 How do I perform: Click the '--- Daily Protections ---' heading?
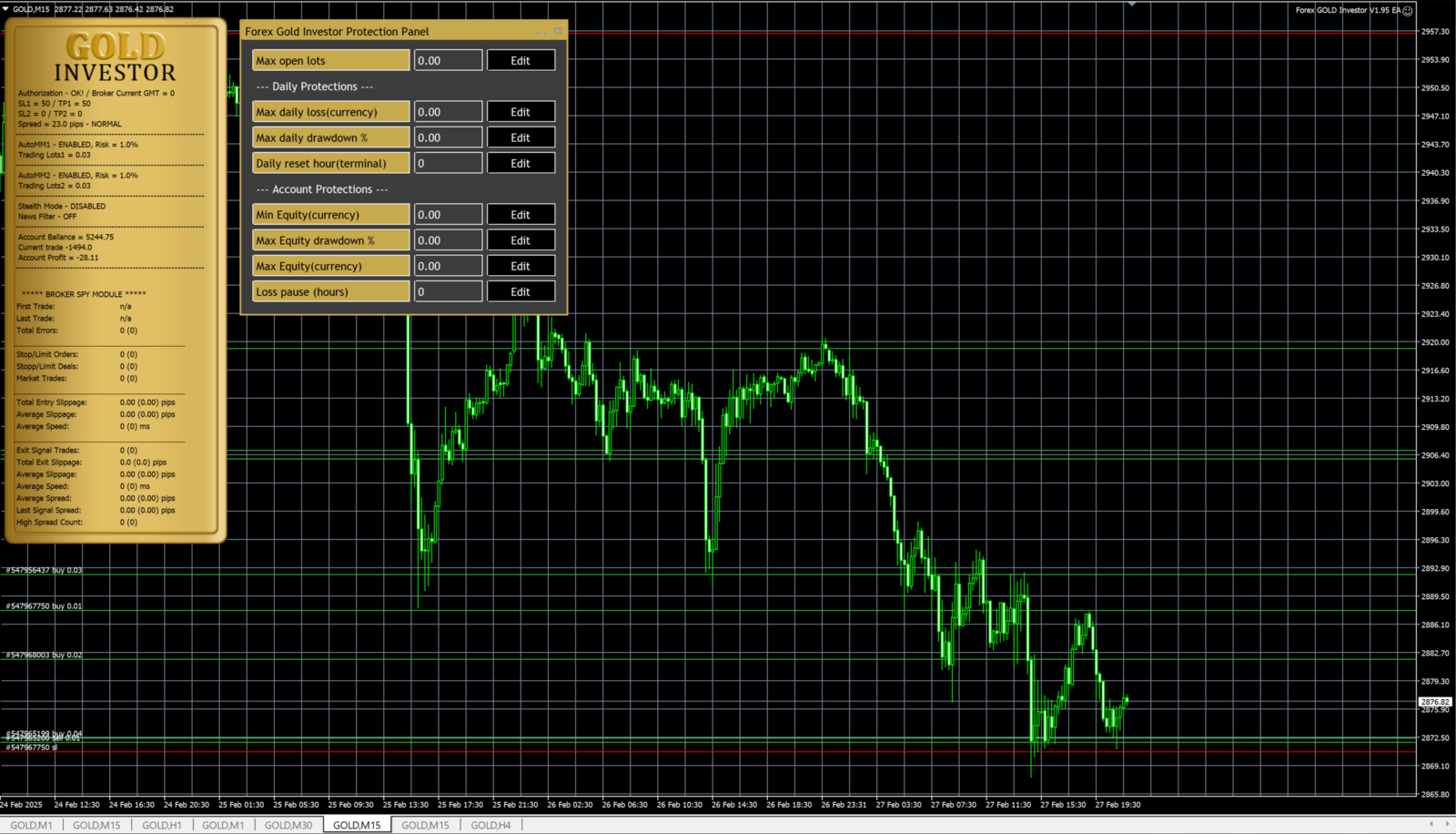point(315,86)
